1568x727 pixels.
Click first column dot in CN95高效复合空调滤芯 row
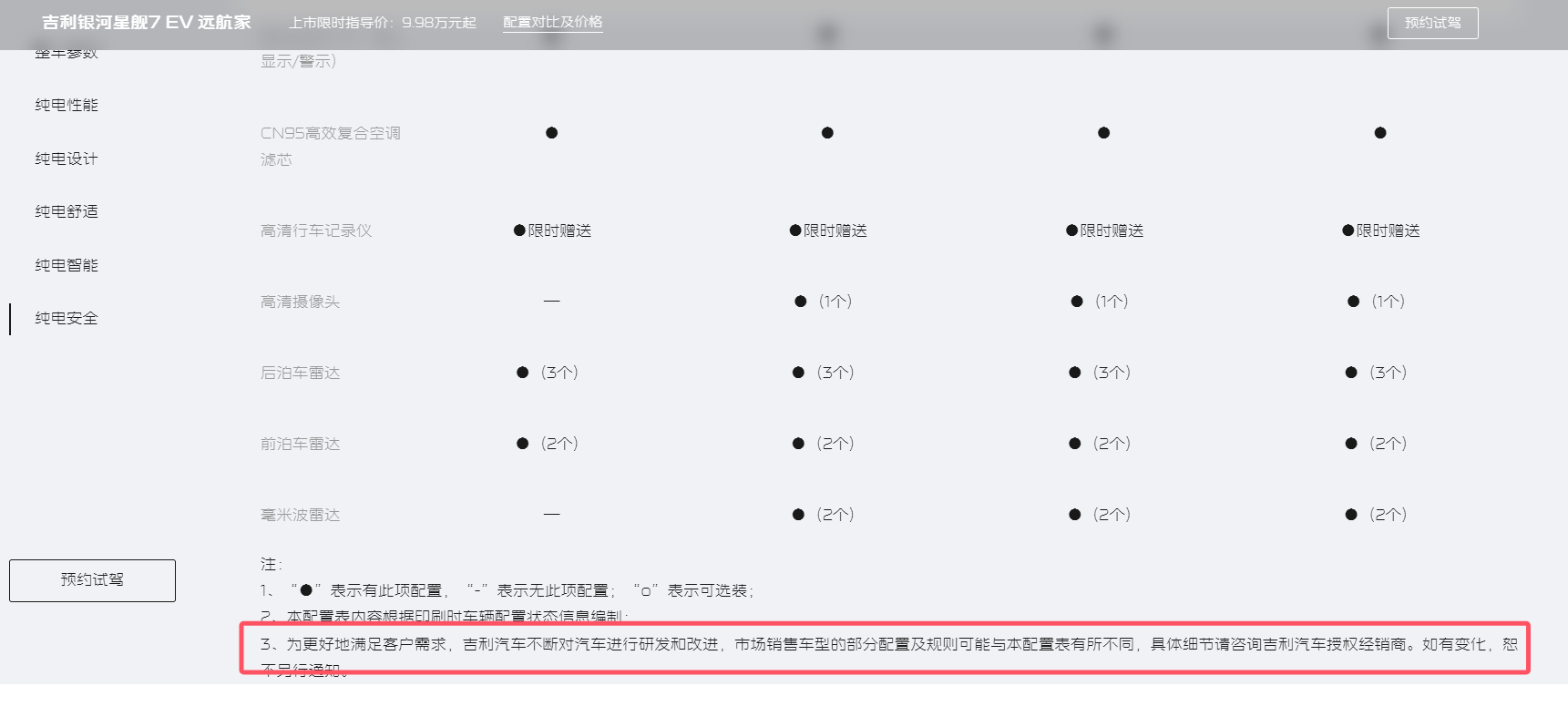pyautogui.click(x=551, y=133)
